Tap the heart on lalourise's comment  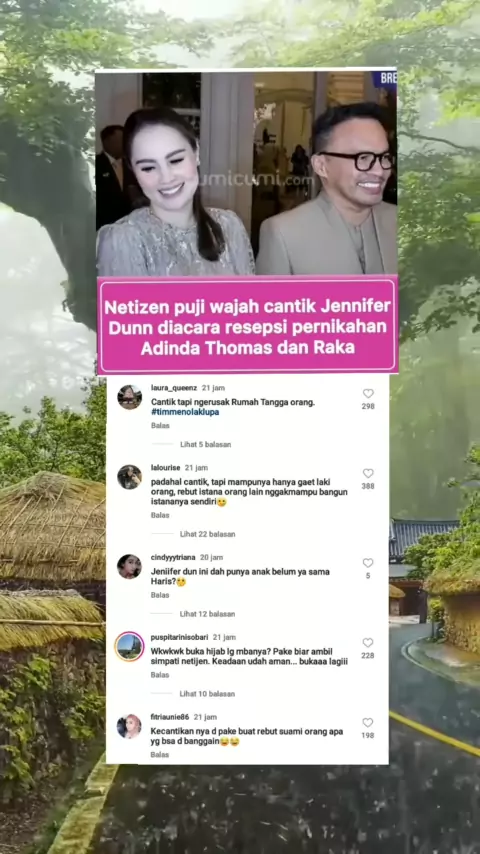tap(368, 473)
